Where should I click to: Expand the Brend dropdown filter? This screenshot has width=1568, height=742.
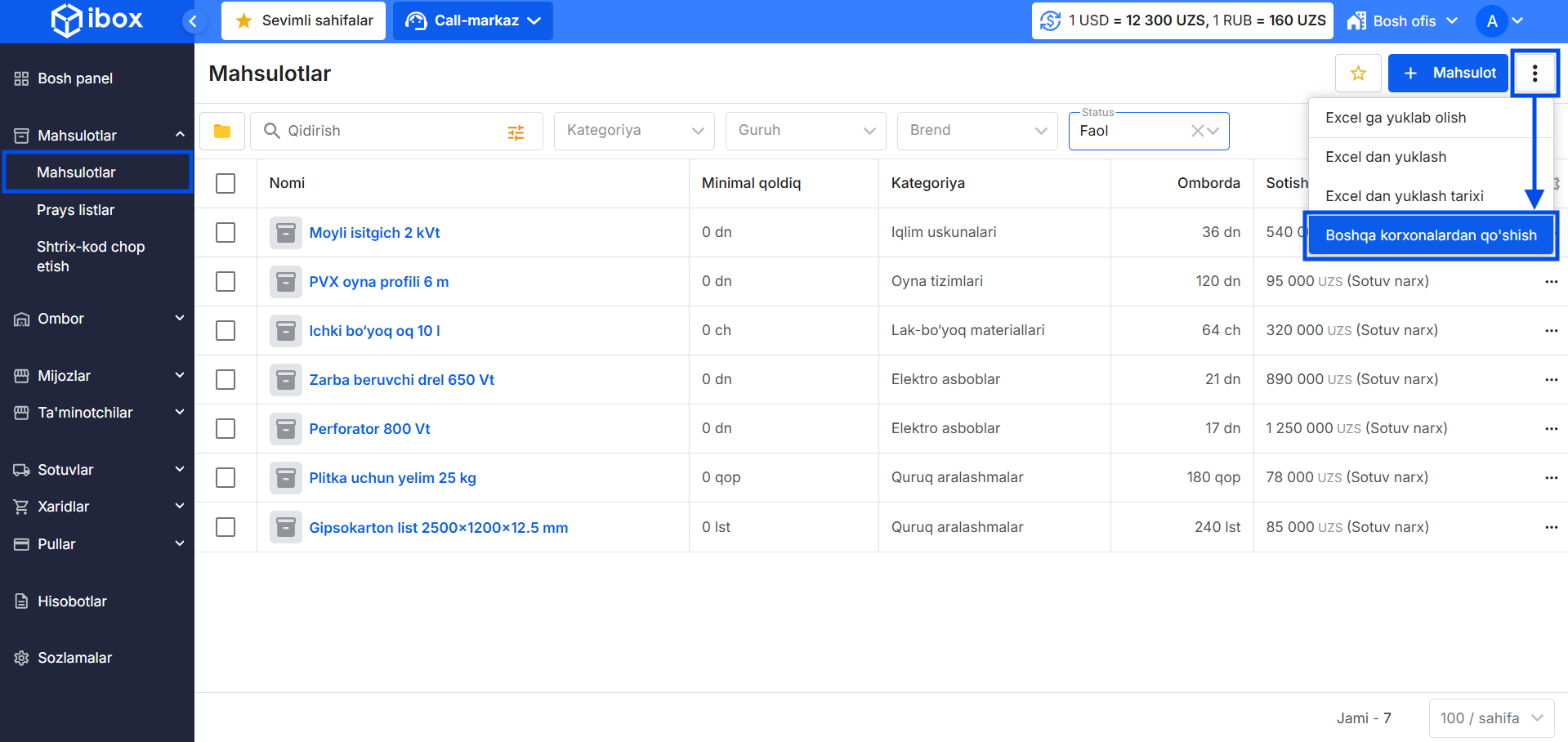pos(977,131)
